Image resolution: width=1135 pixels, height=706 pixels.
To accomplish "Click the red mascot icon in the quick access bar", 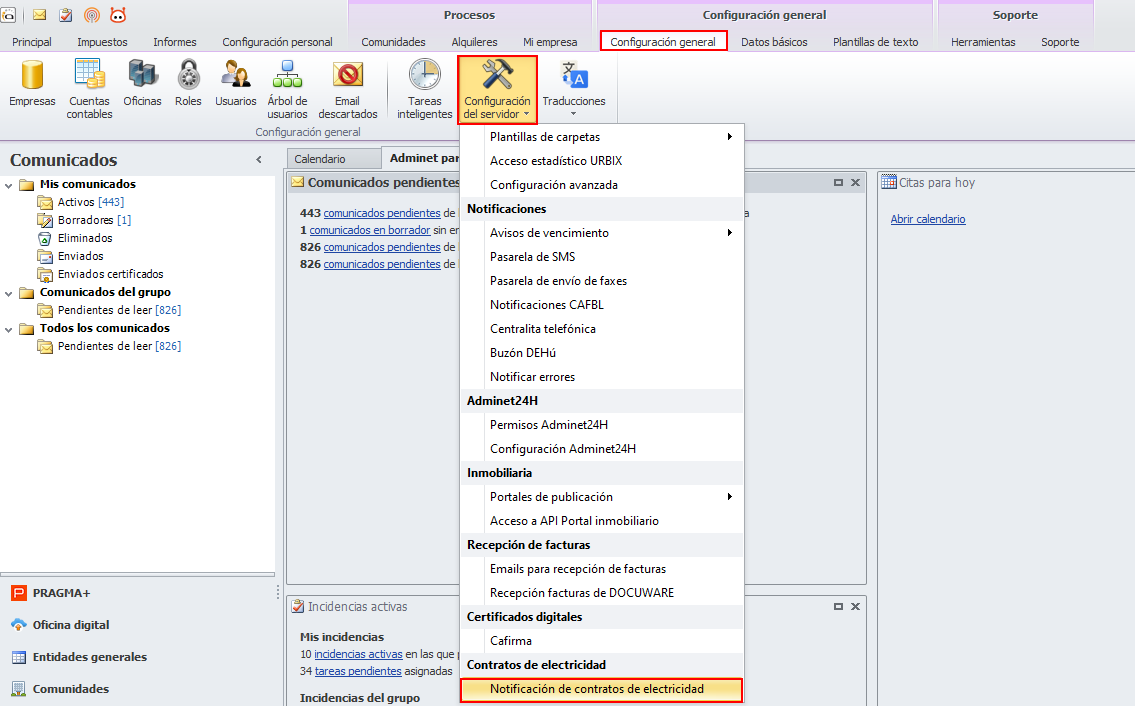I will pos(117,14).
